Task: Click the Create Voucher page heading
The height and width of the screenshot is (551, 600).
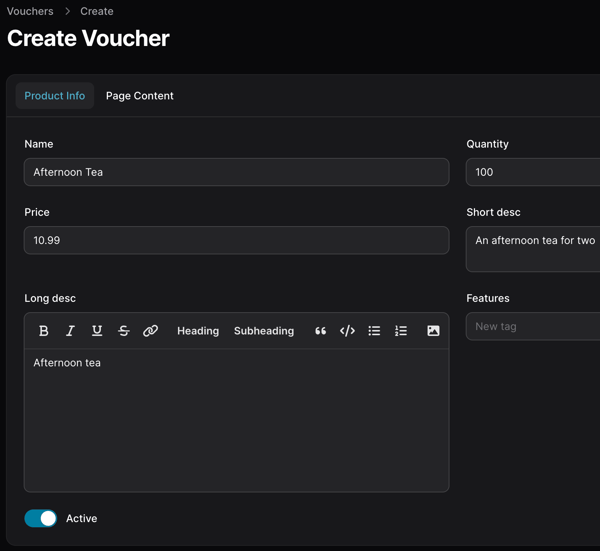Action: (x=88, y=38)
